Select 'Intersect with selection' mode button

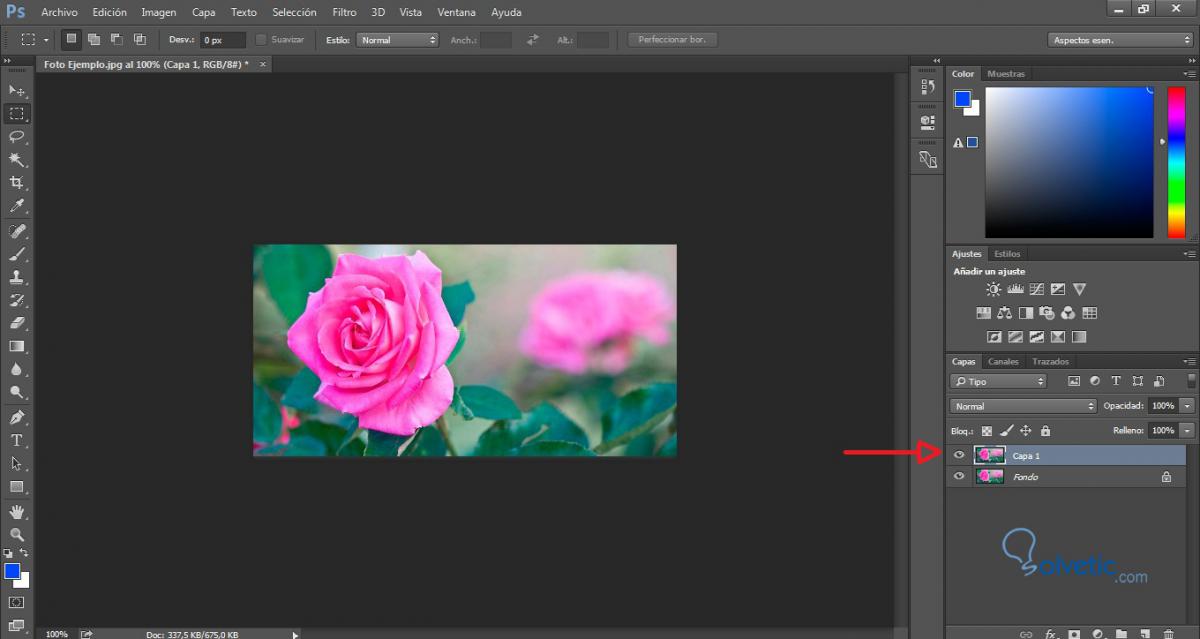tap(139, 39)
